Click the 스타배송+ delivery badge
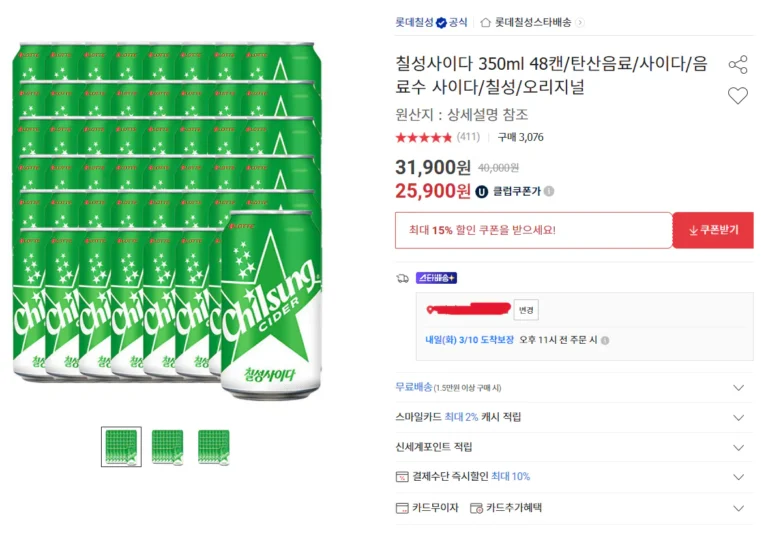The height and width of the screenshot is (533, 768). (437, 278)
